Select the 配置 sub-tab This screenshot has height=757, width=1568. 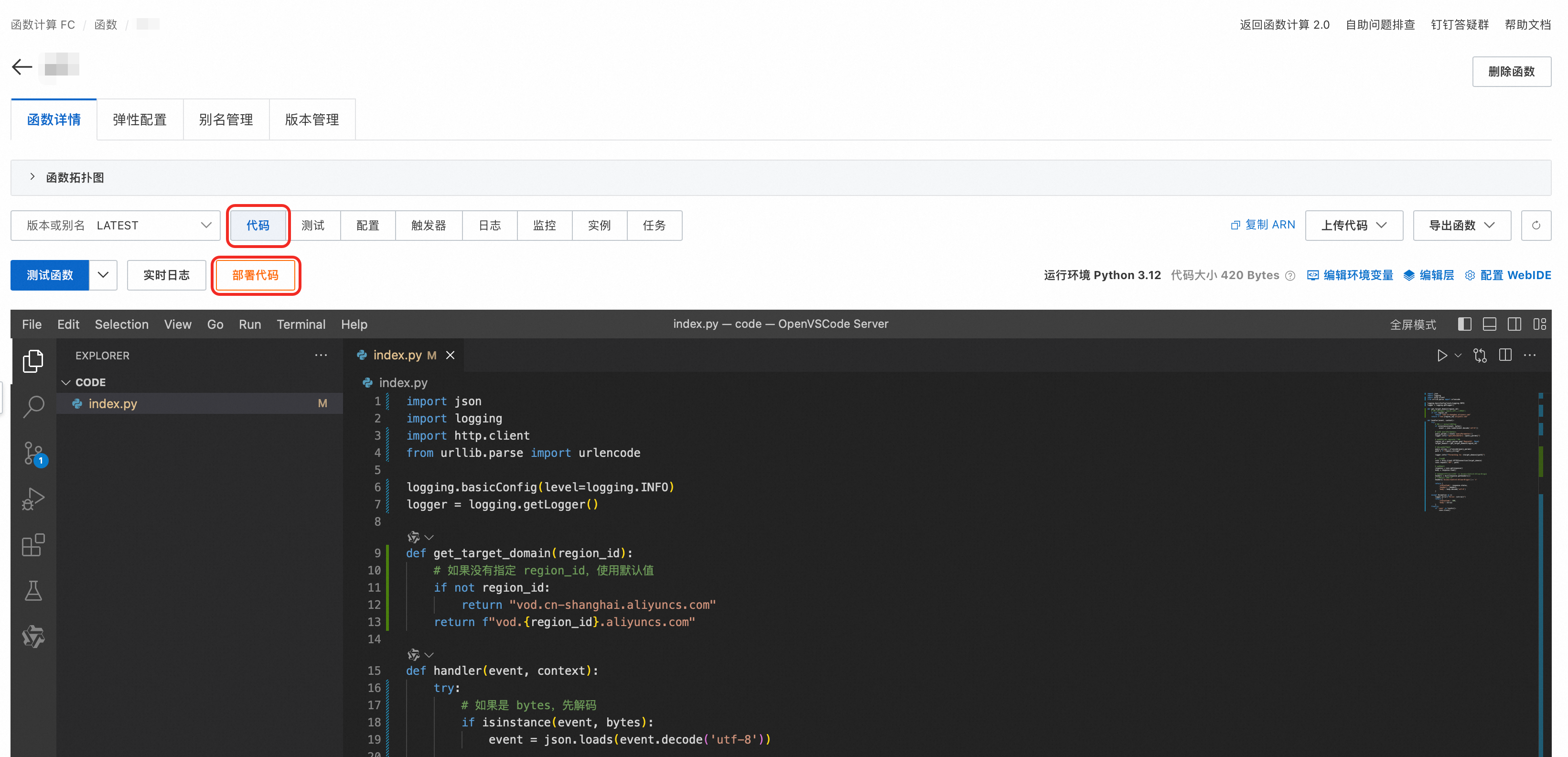(368, 226)
